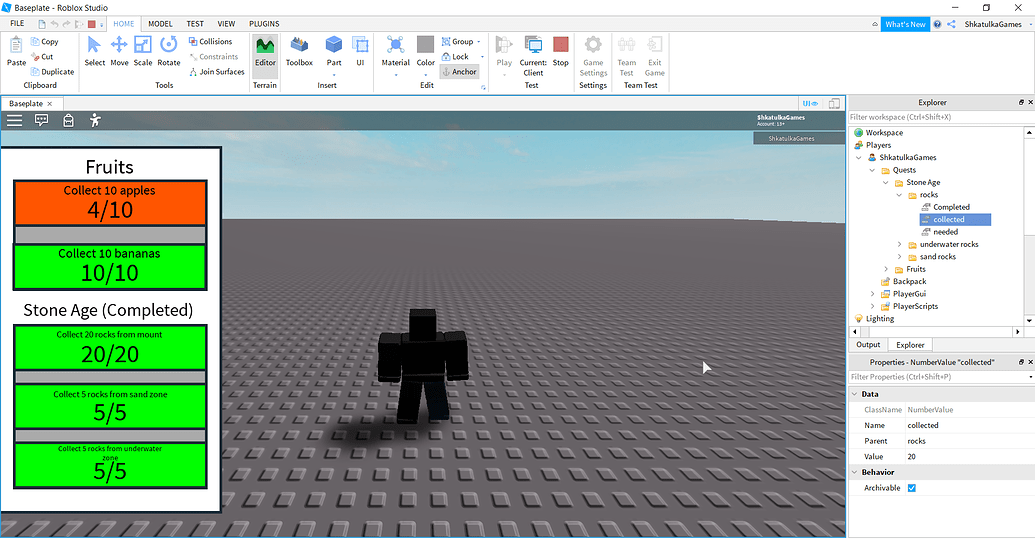
Task: Click the Value field showing 20
Action: pyautogui.click(x=969, y=457)
